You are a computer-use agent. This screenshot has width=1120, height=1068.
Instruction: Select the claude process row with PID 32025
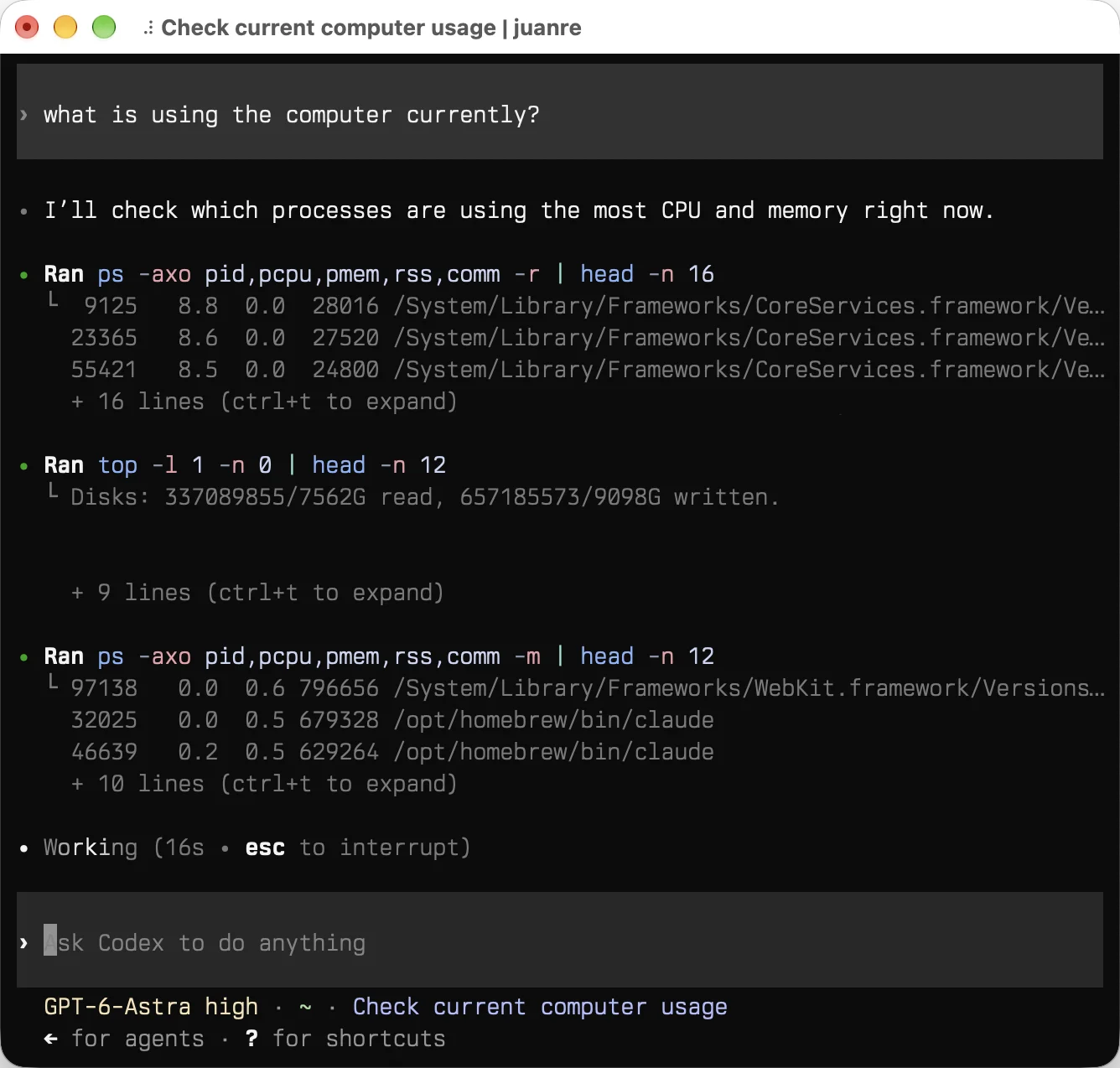(x=392, y=720)
